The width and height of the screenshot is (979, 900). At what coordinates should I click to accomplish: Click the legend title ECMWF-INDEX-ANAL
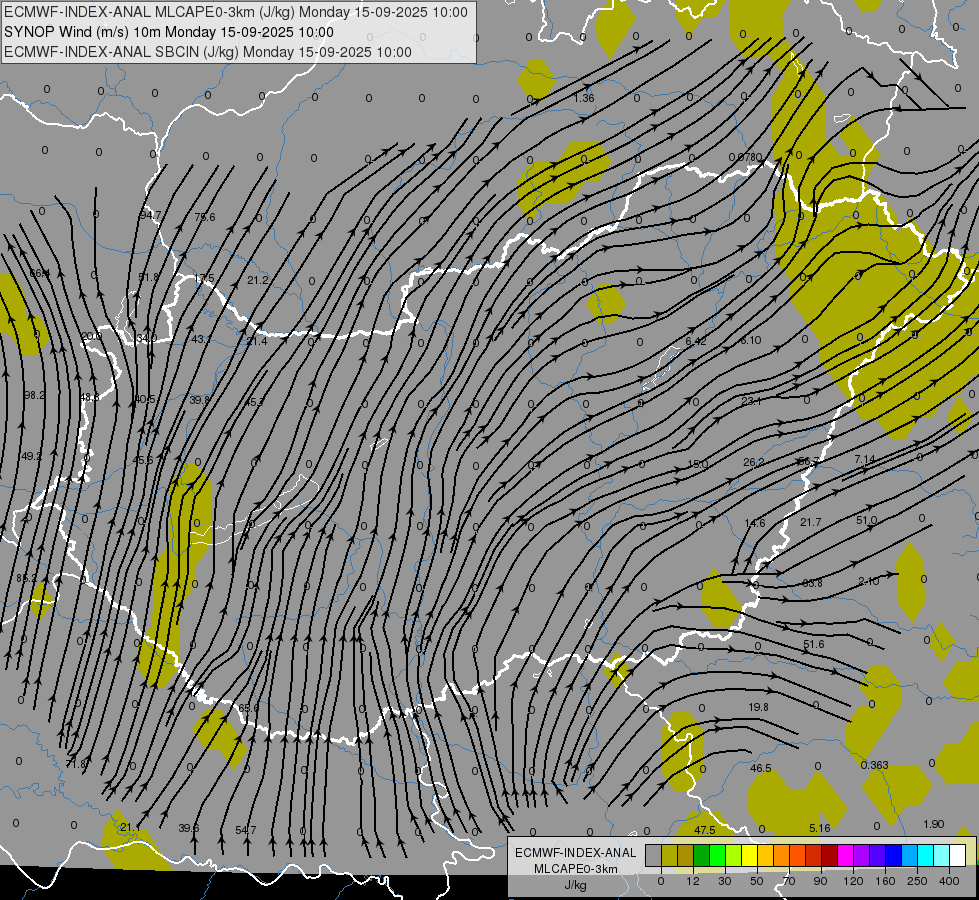(x=576, y=853)
